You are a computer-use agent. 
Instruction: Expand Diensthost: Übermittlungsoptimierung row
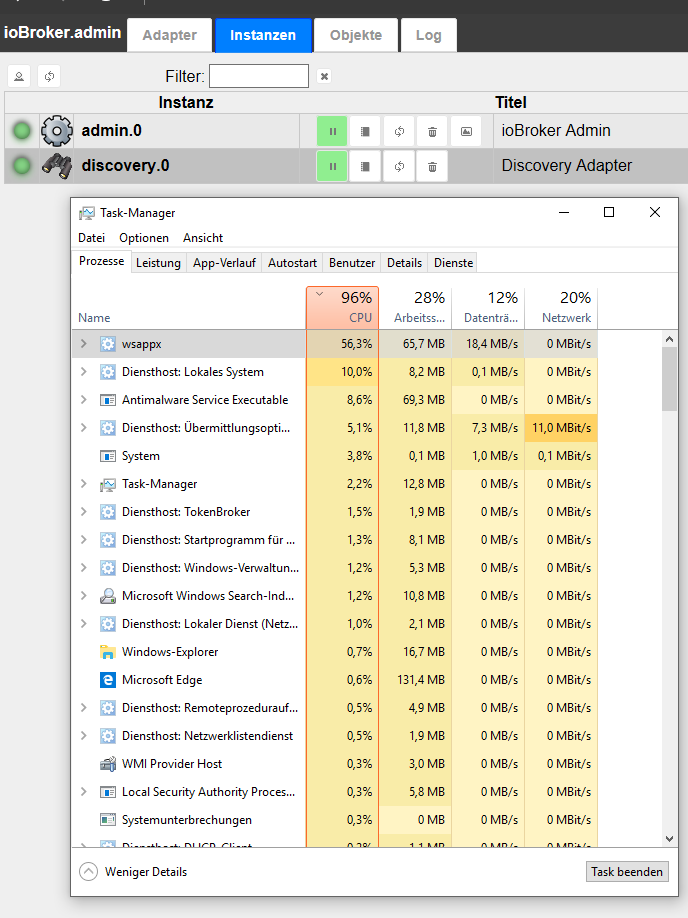84,428
